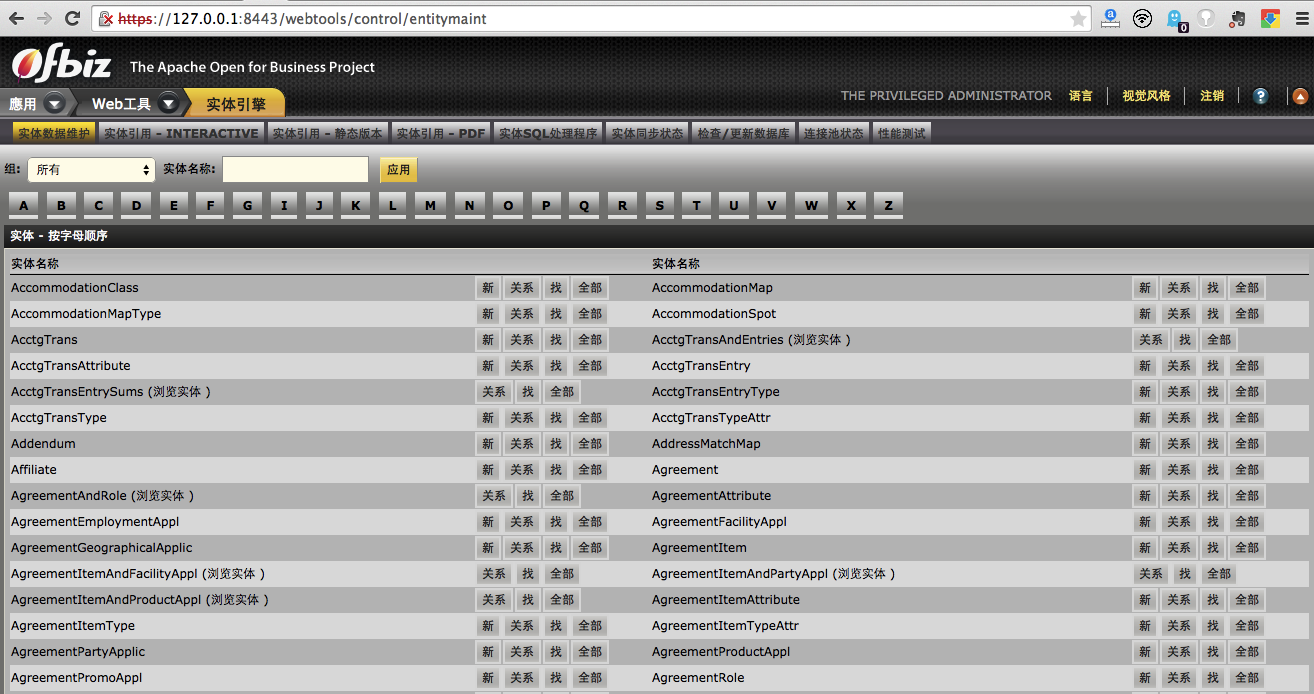
Task: Click 关系 for AccommodationClass
Action: (522, 288)
